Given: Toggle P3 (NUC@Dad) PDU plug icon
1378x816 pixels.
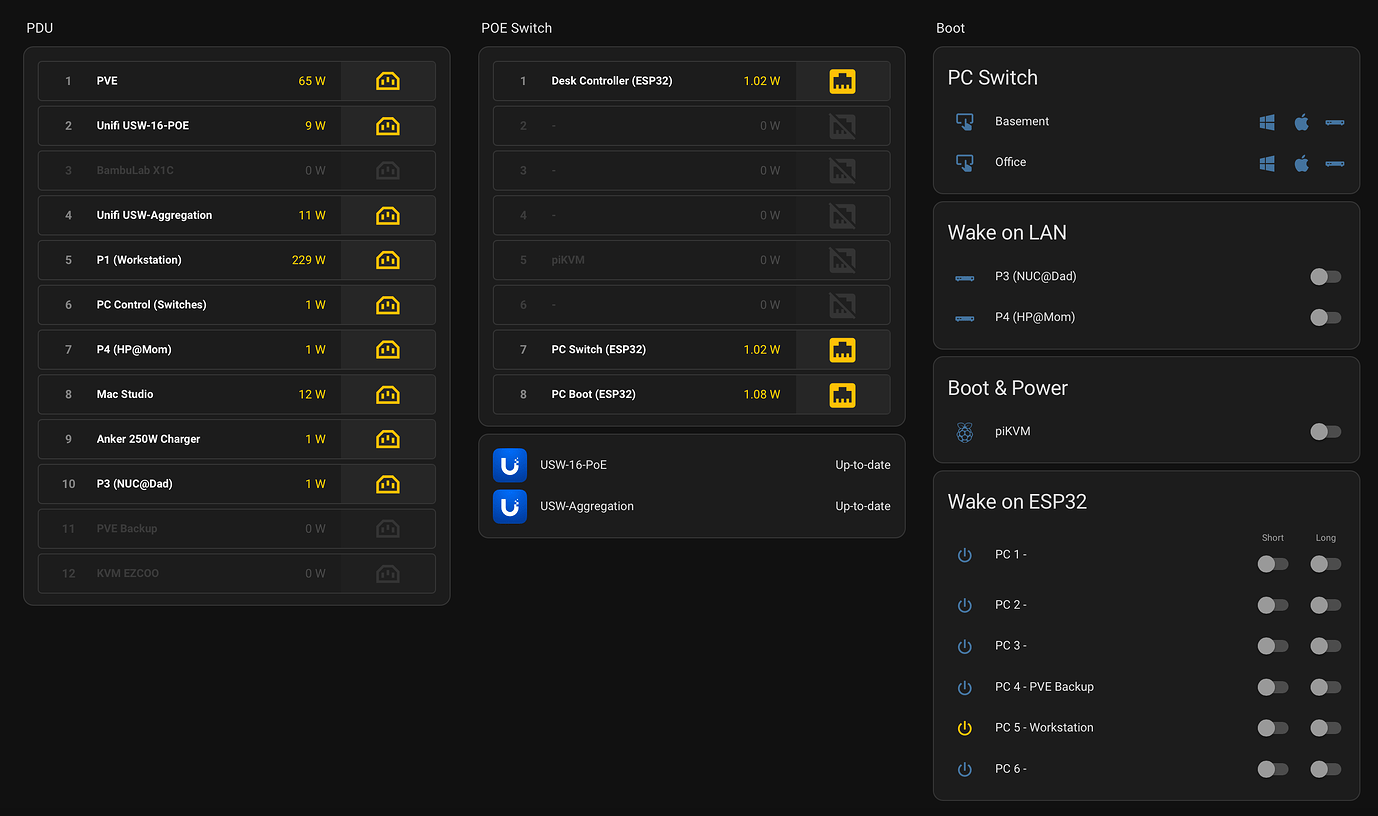Looking at the screenshot, I should tap(388, 484).
